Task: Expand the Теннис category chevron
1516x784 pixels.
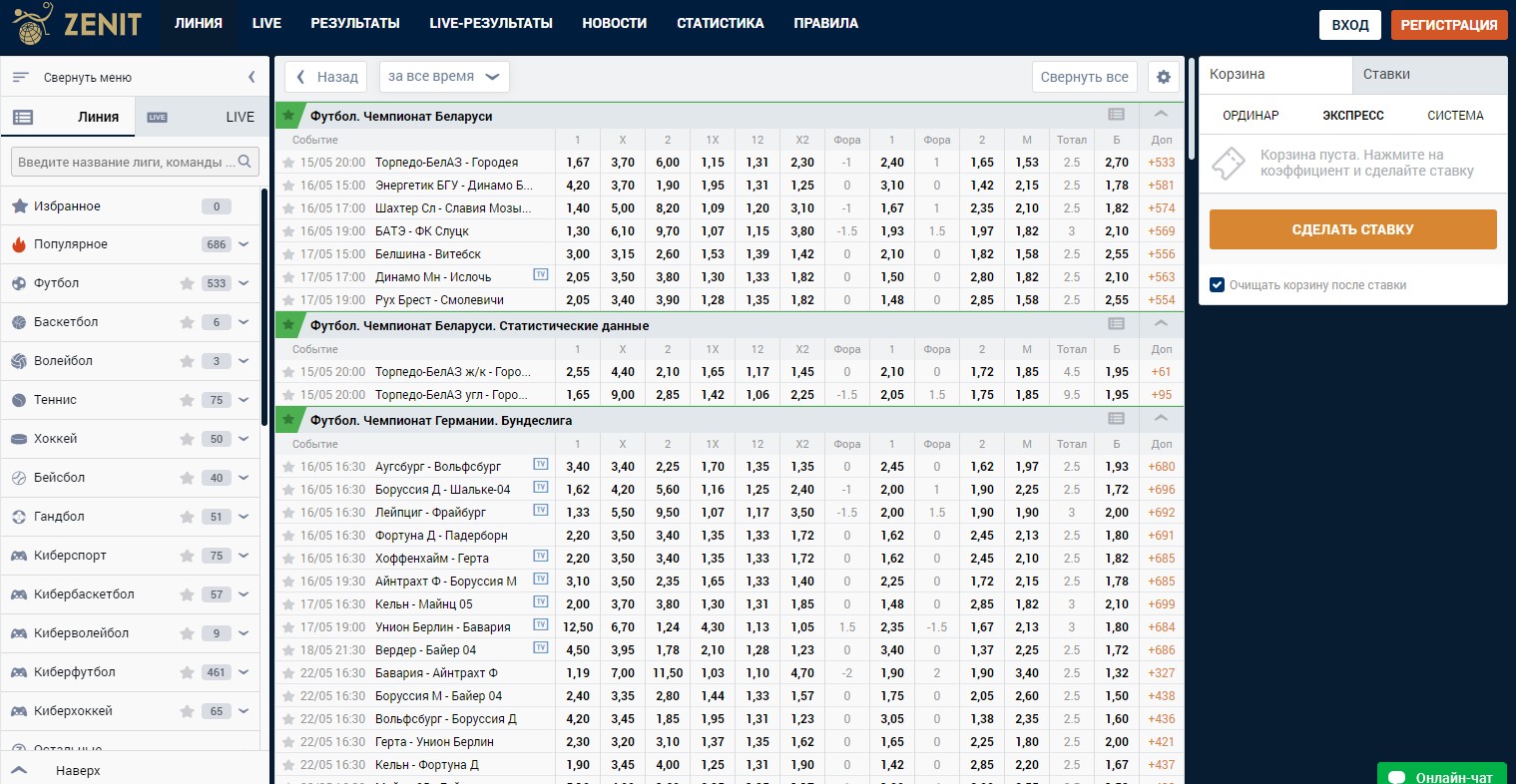Action: tap(244, 400)
